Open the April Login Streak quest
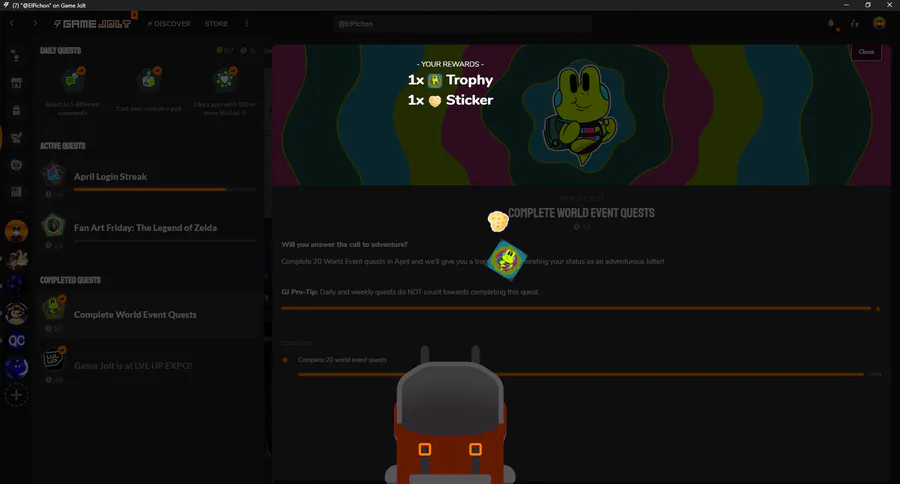The width and height of the screenshot is (900, 484). [149, 177]
